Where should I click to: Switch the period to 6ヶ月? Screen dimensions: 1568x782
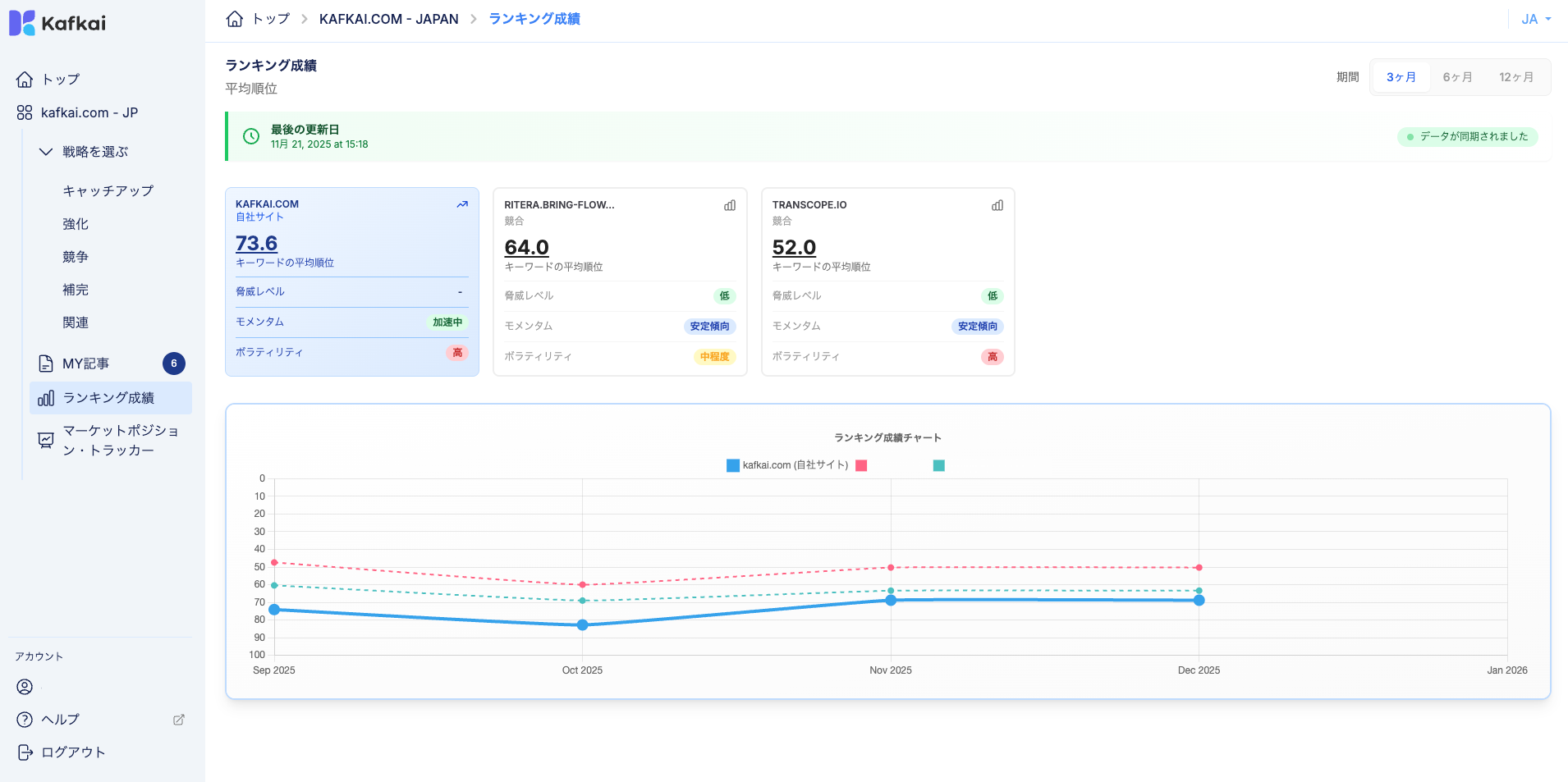point(1457,77)
